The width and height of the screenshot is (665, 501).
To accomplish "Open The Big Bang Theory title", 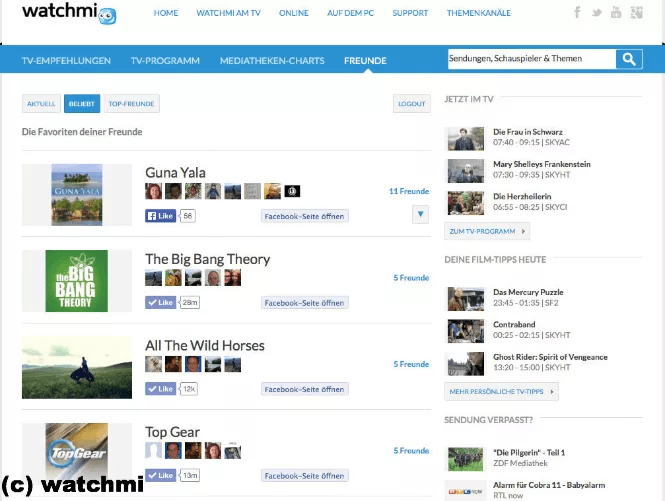I will click(207, 259).
